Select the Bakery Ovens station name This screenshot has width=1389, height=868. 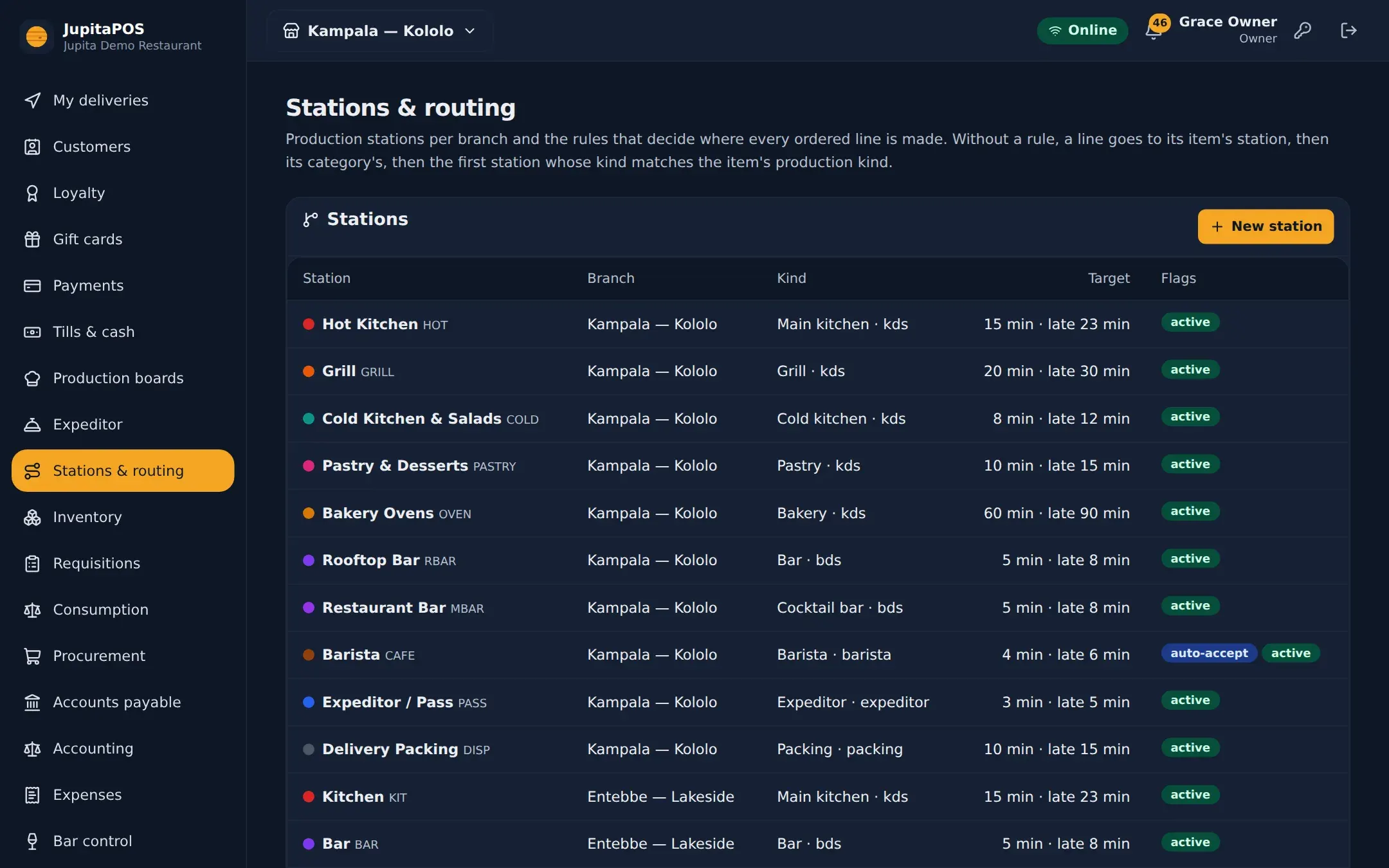377,513
